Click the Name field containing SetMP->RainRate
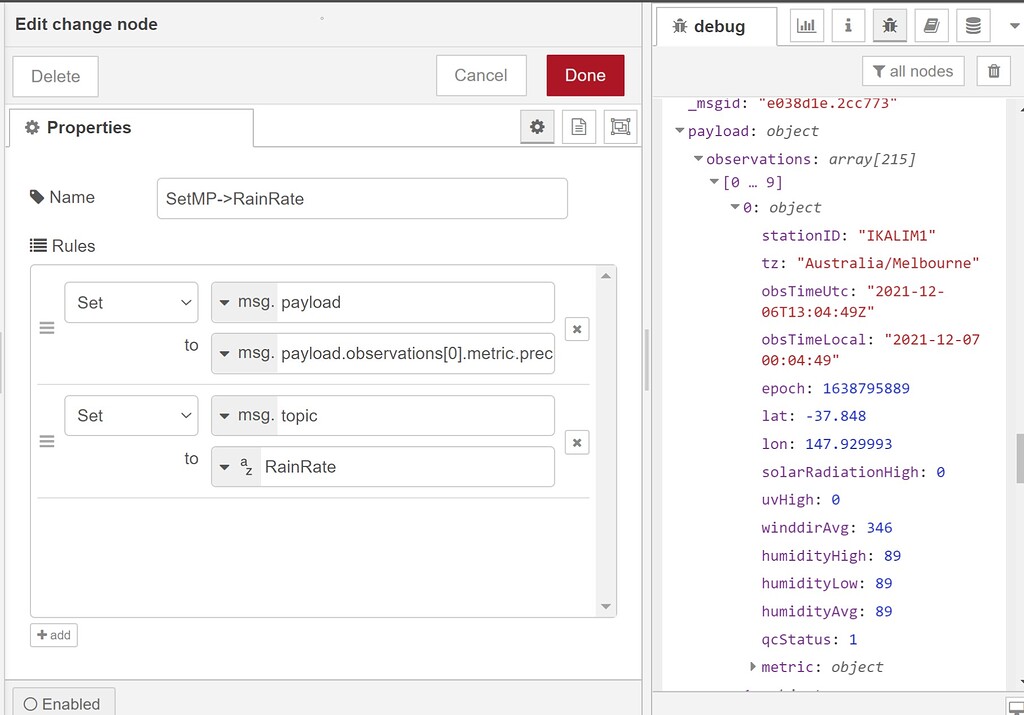 pyautogui.click(x=360, y=198)
